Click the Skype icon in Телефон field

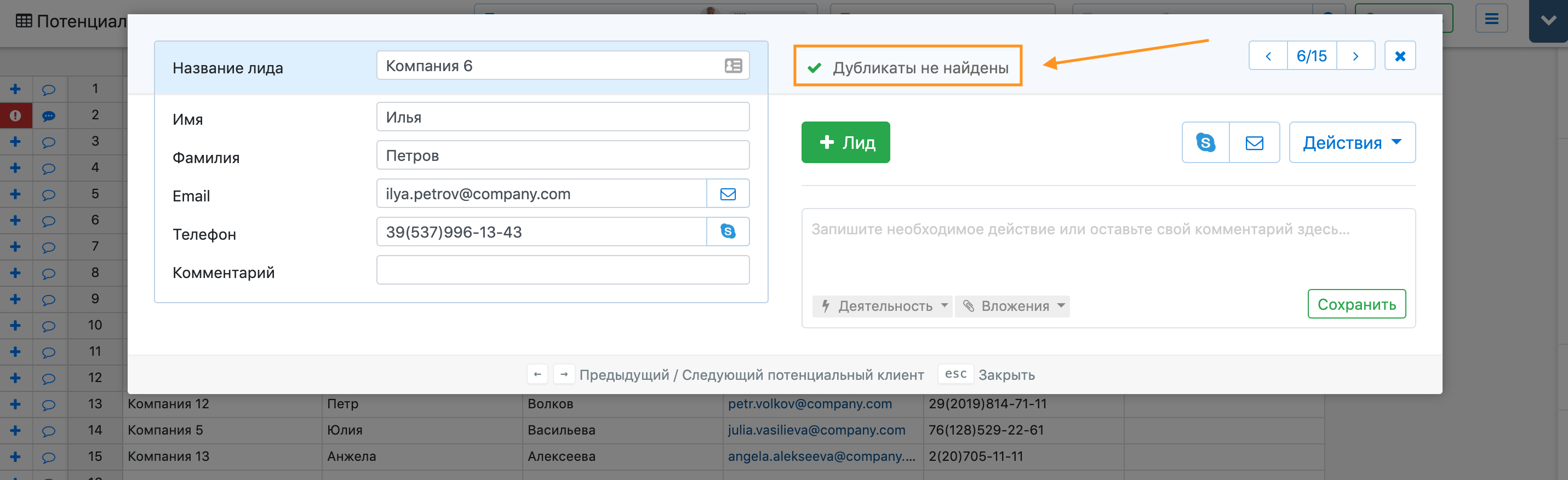coord(728,232)
